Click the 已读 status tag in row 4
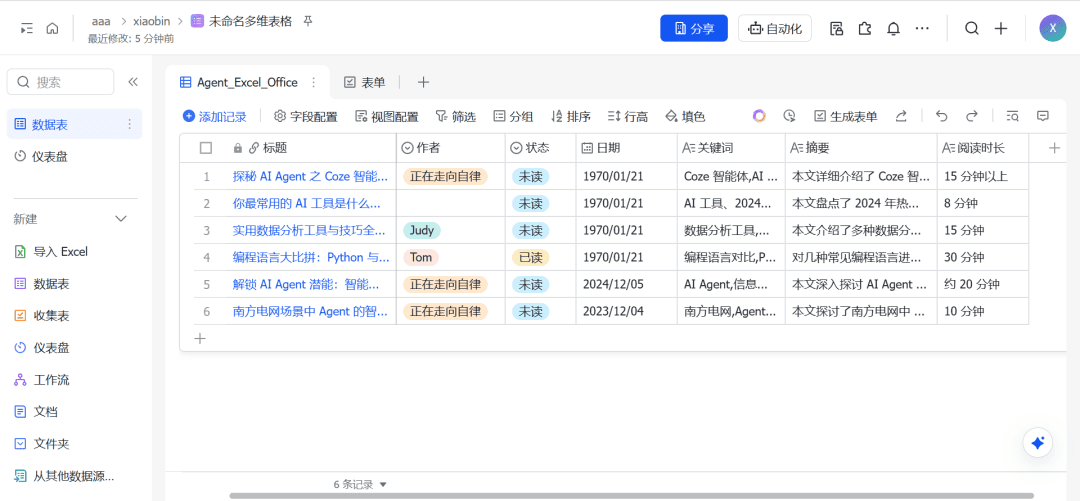This screenshot has width=1080, height=501. 530,257
